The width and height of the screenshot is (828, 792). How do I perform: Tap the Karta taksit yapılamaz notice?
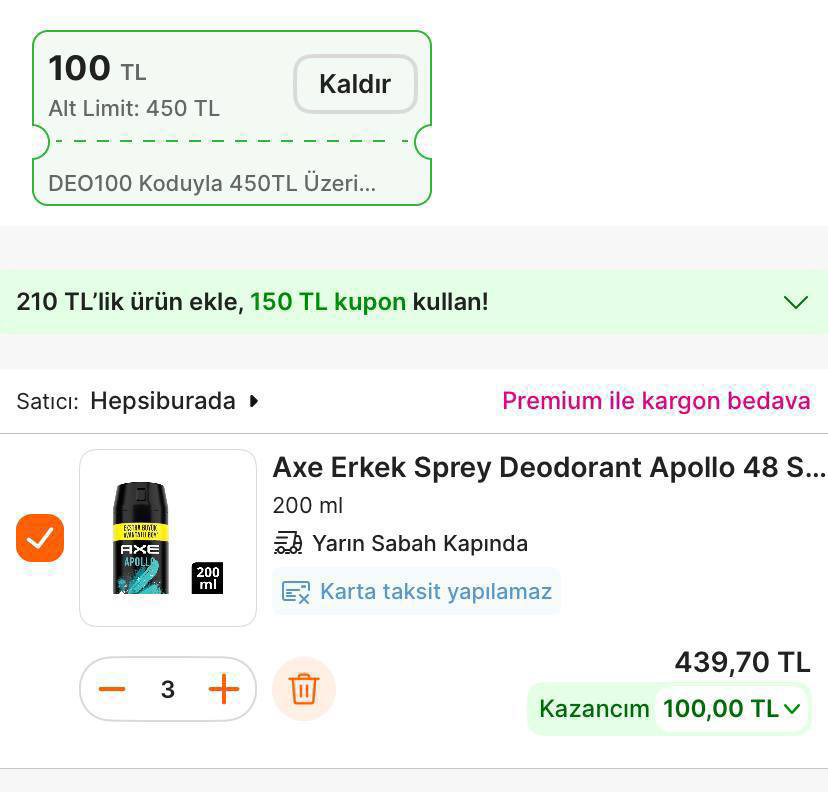(436, 591)
